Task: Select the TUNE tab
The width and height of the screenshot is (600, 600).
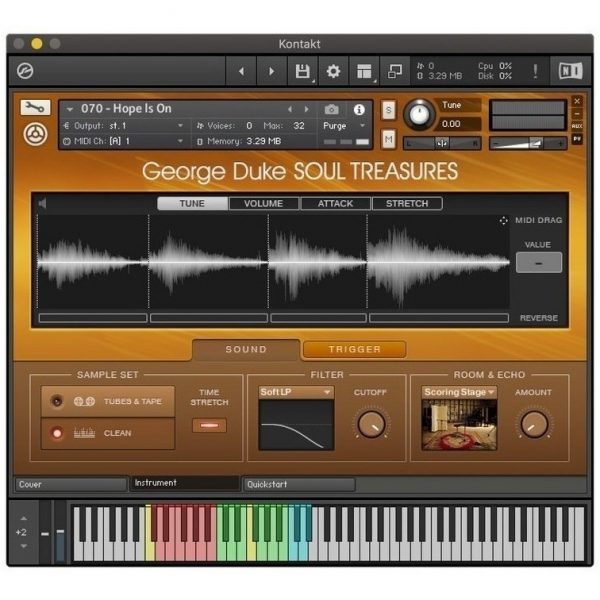Action: click(x=192, y=204)
